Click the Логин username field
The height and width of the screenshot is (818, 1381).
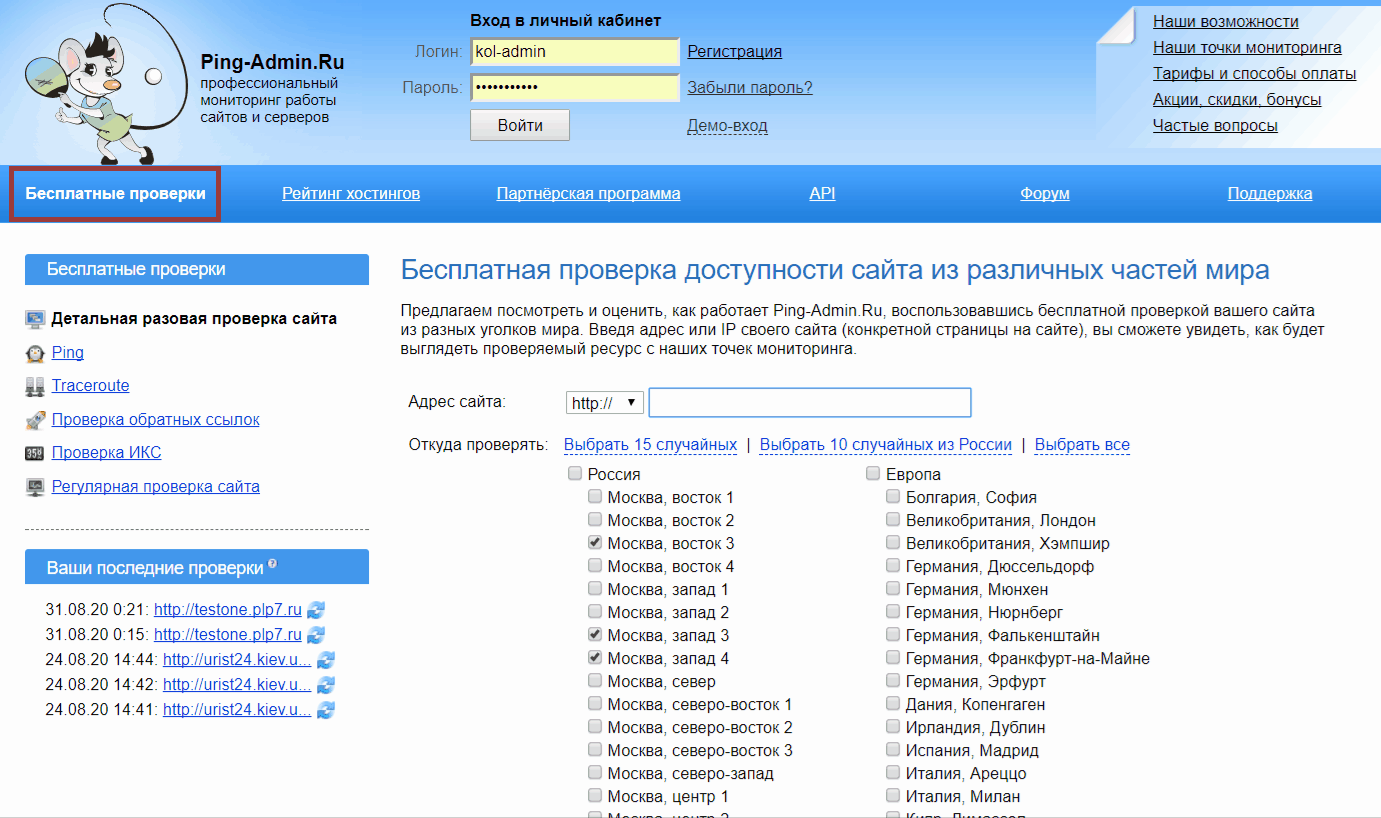(575, 52)
